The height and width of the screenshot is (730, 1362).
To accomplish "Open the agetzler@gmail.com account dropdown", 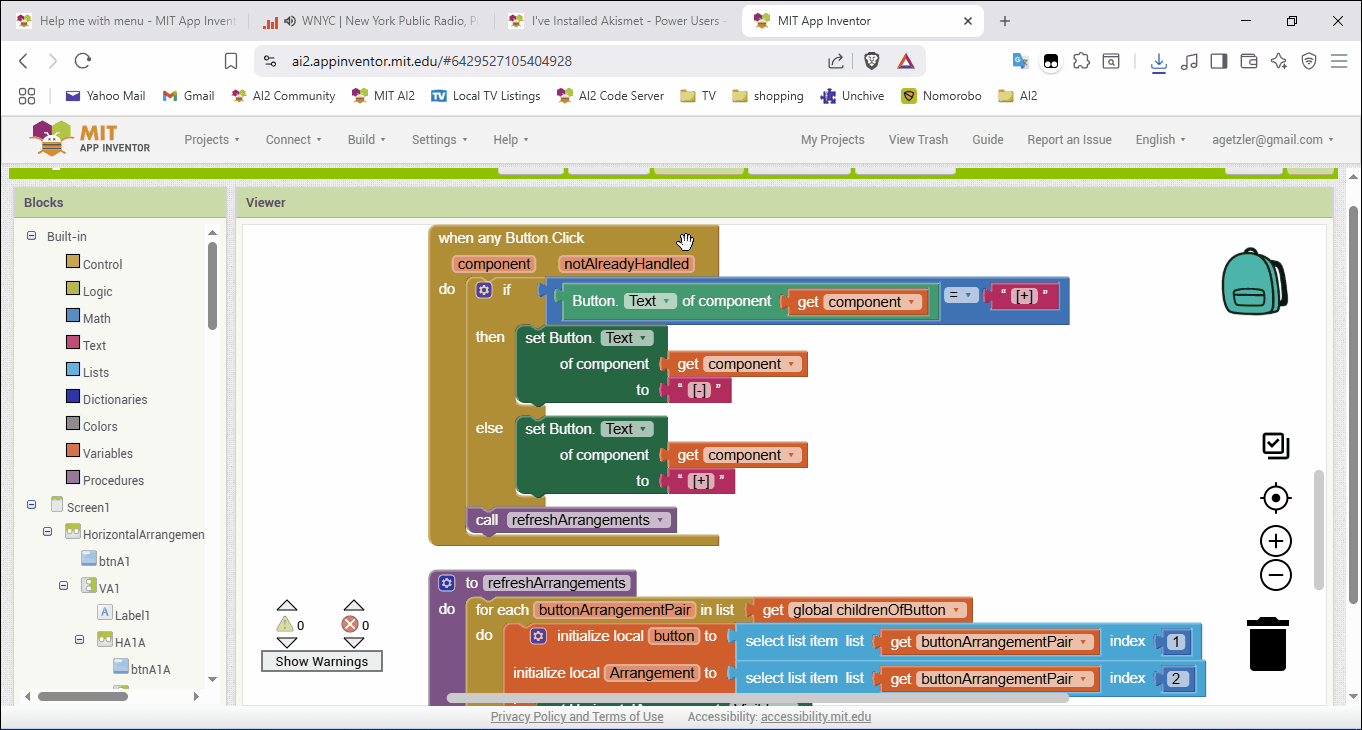I will click(x=1273, y=139).
